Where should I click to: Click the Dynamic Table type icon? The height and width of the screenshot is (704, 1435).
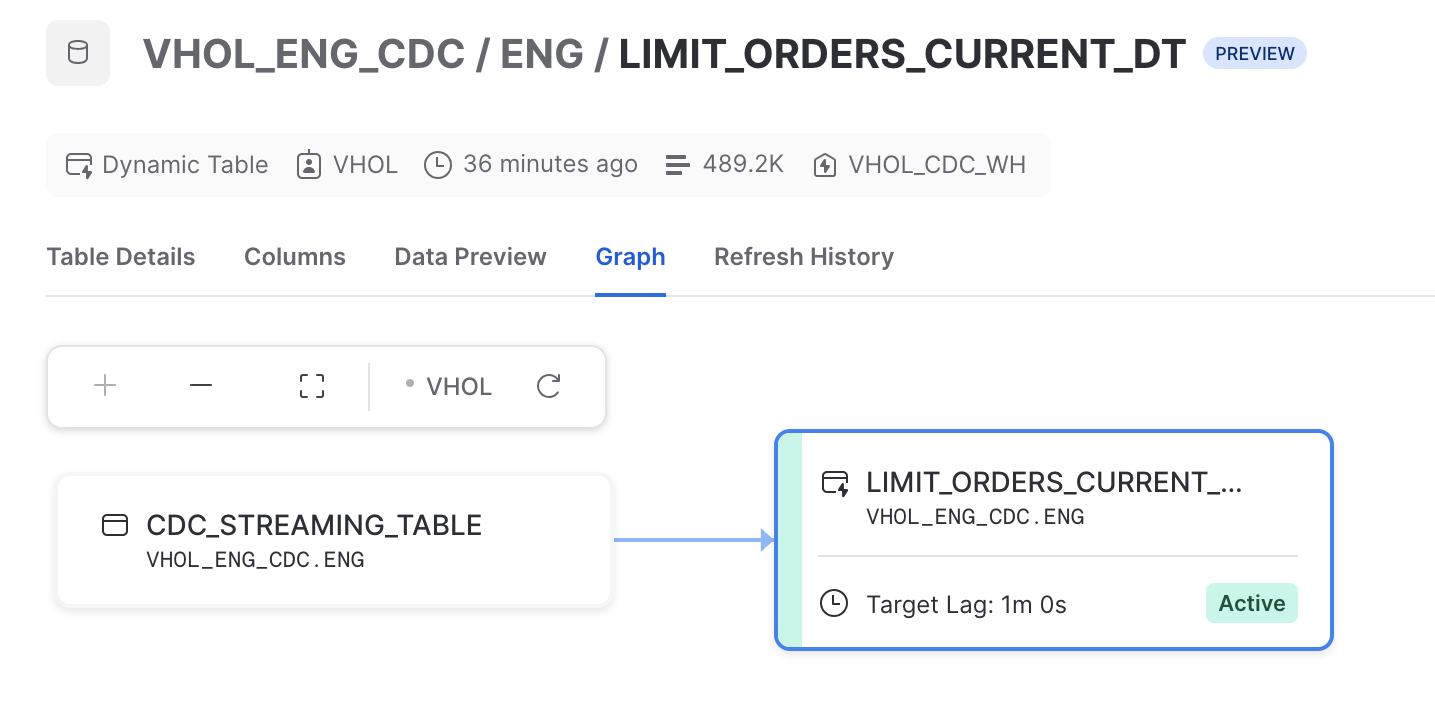(x=79, y=165)
